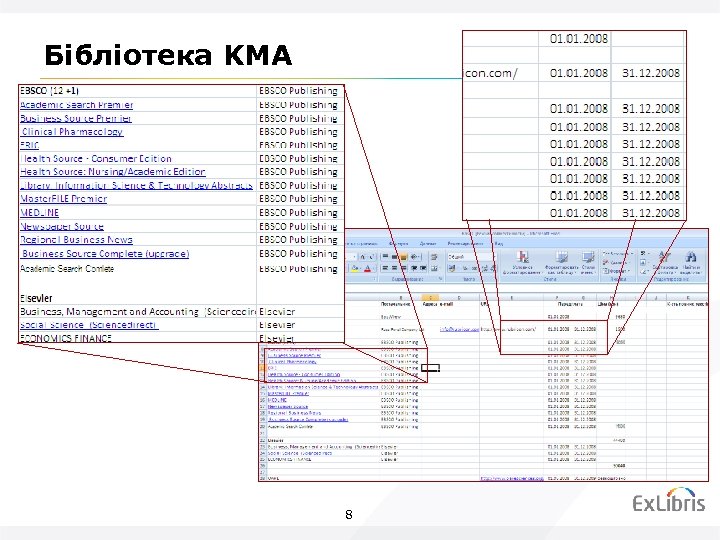Click the Increase Indent icon

(423, 268)
